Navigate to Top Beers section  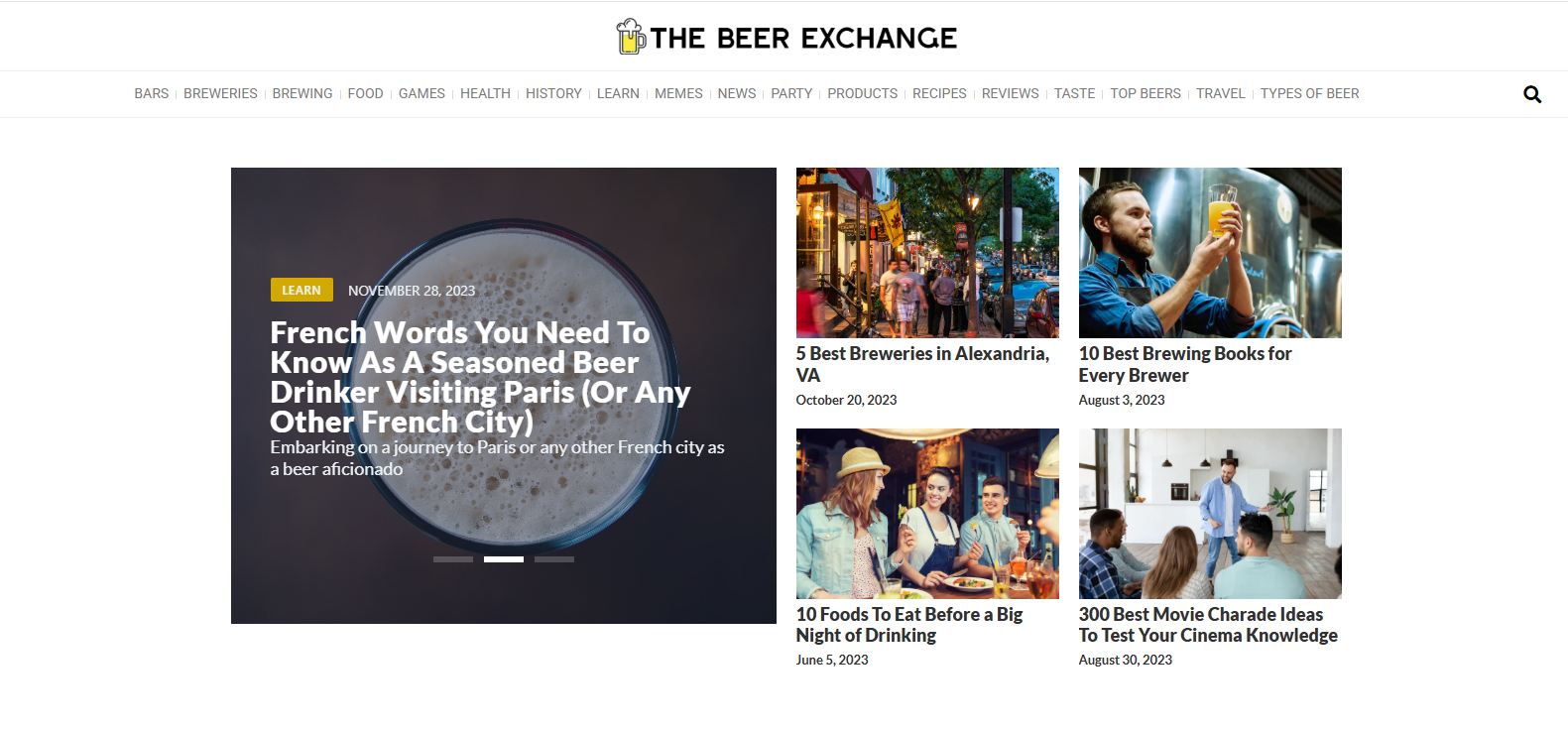pyautogui.click(x=1145, y=93)
